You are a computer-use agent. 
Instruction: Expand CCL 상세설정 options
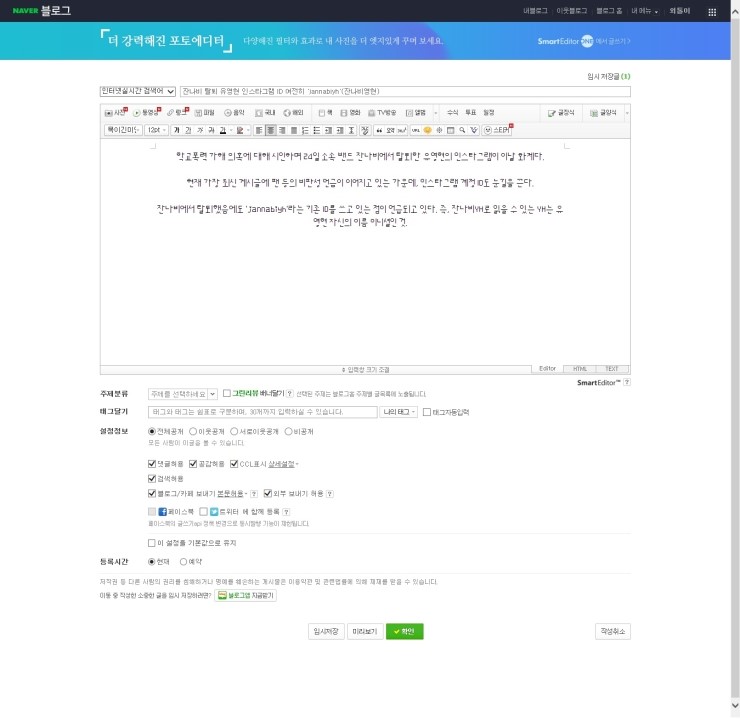click(283, 465)
